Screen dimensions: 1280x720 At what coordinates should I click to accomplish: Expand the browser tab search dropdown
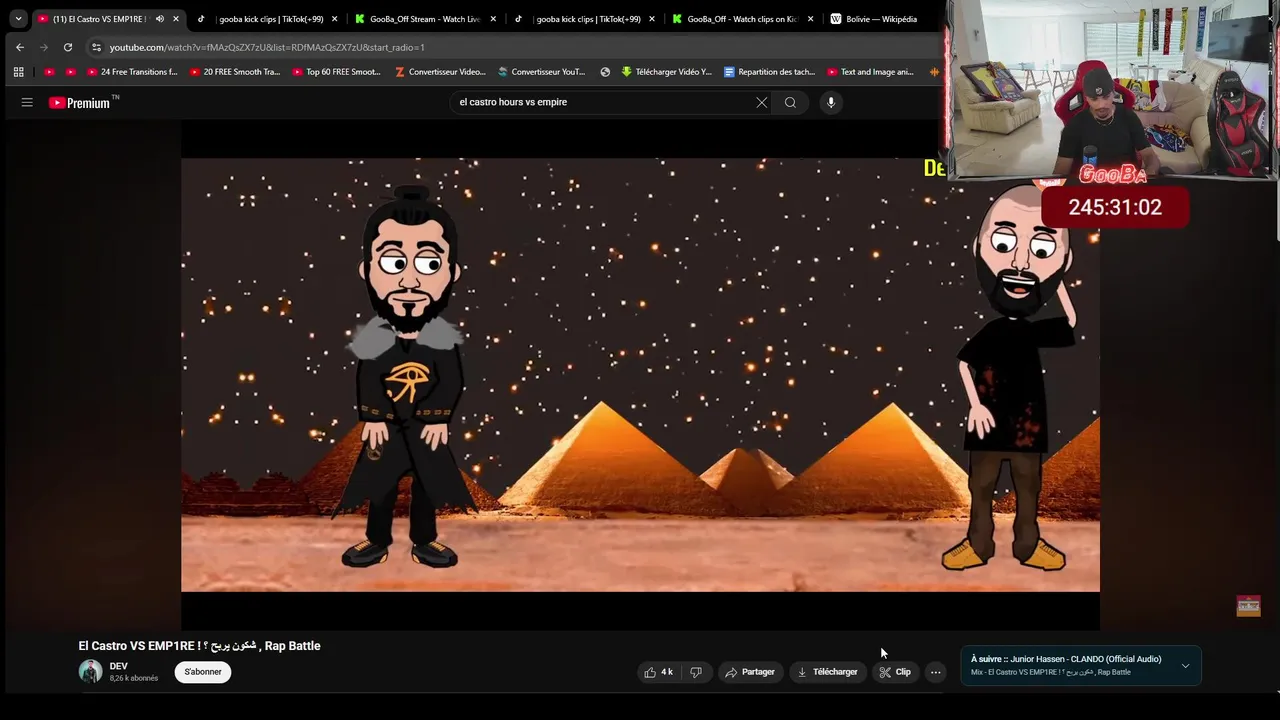click(x=18, y=19)
